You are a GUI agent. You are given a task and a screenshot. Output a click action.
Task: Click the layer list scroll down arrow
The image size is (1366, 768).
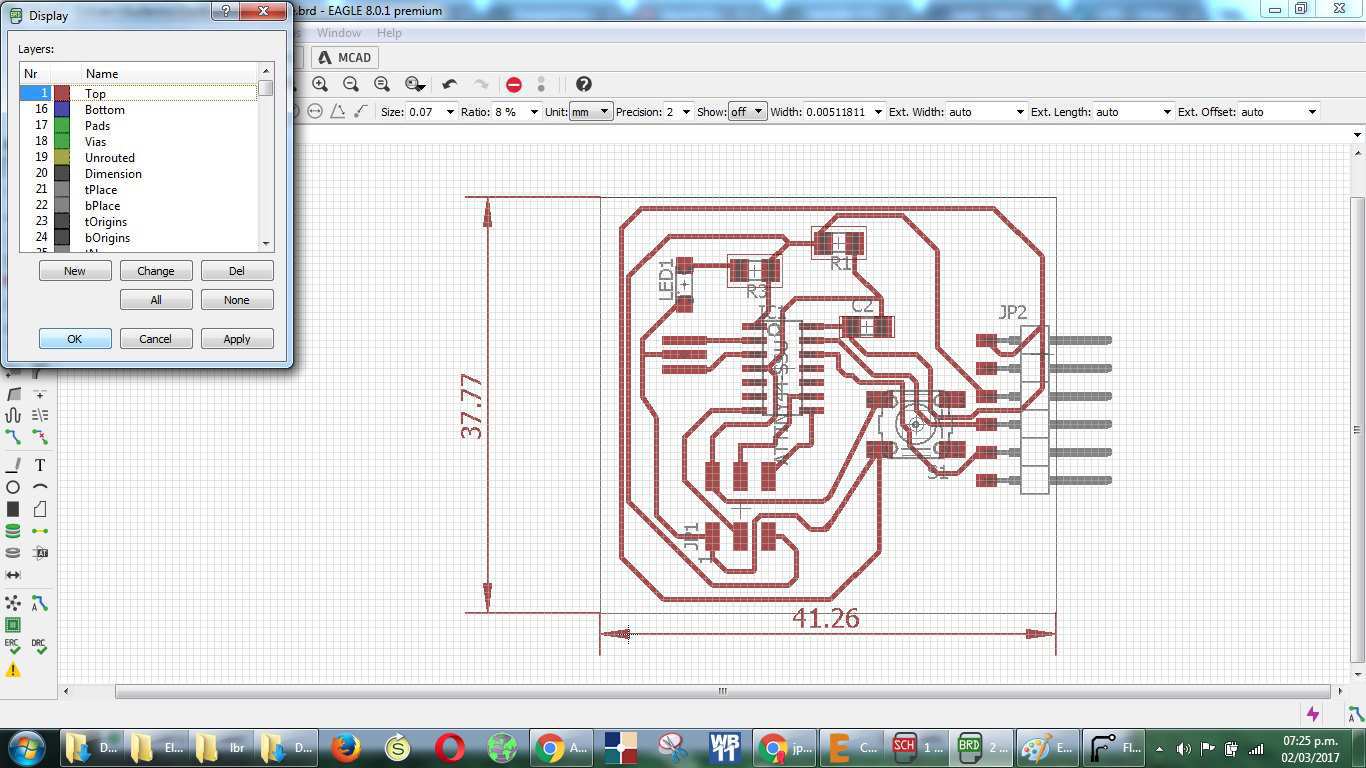click(x=266, y=243)
